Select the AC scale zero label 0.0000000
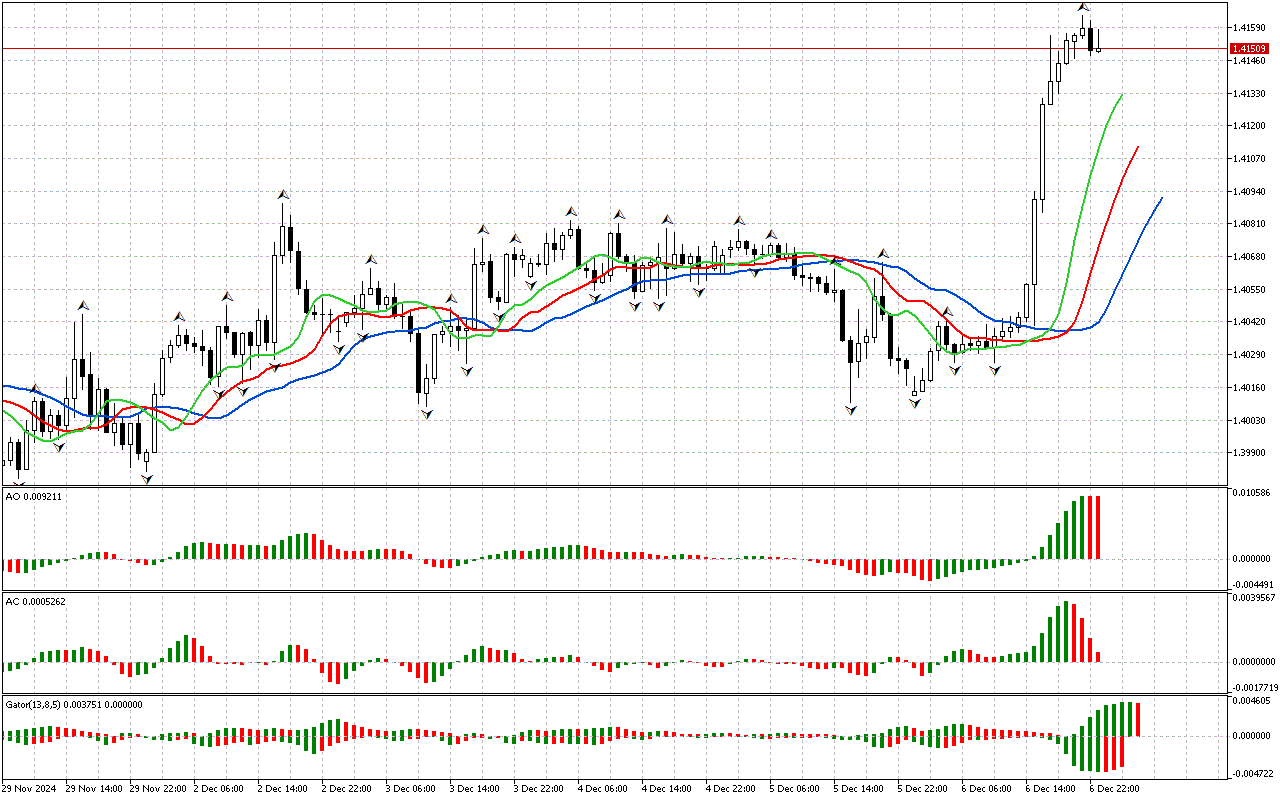The height and width of the screenshot is (800, 1280). pos(1253,661)
